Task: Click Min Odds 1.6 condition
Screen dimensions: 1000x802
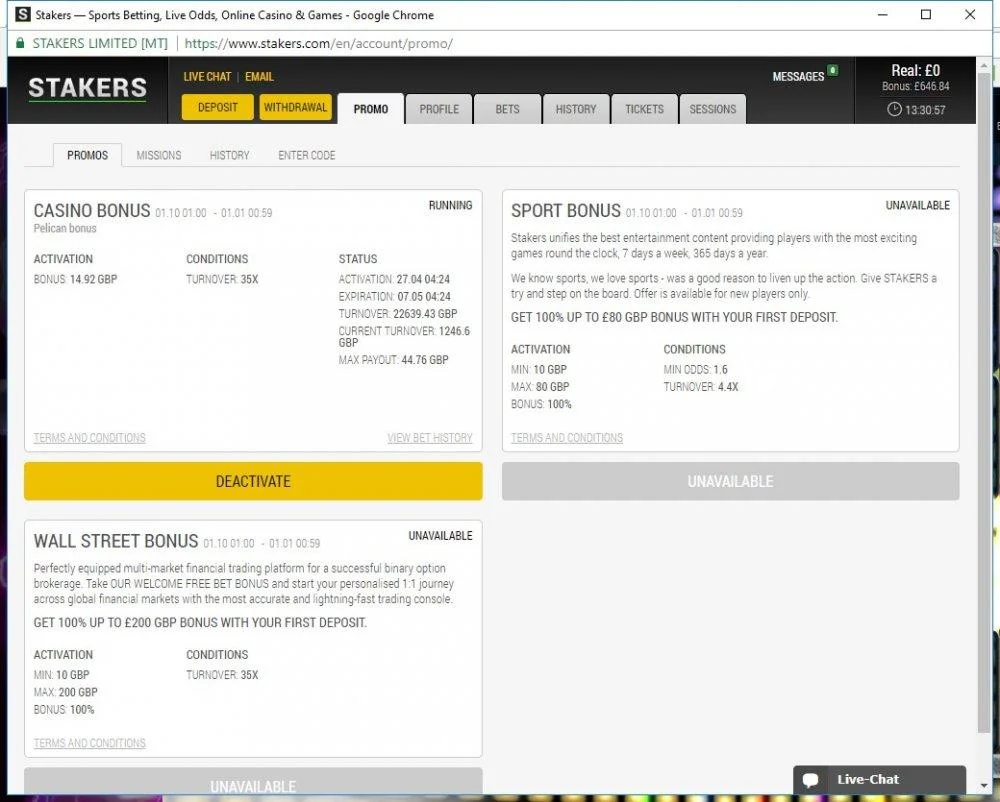Action: [x=695, y=370]
